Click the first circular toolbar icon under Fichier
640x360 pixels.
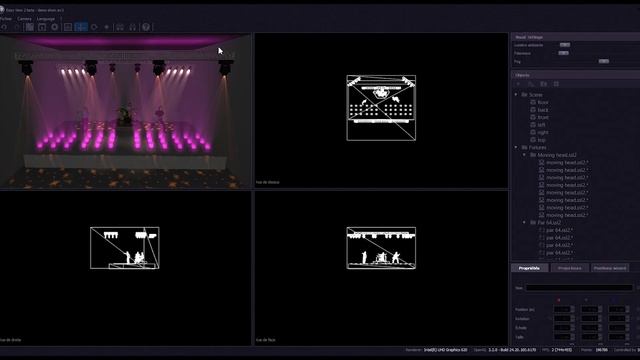(x=4, y=27)
